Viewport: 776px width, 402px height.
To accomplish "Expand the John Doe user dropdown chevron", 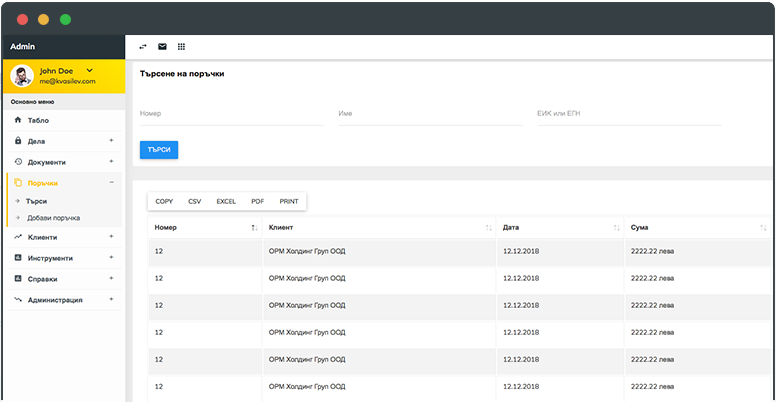I will [x=90, y=71].
